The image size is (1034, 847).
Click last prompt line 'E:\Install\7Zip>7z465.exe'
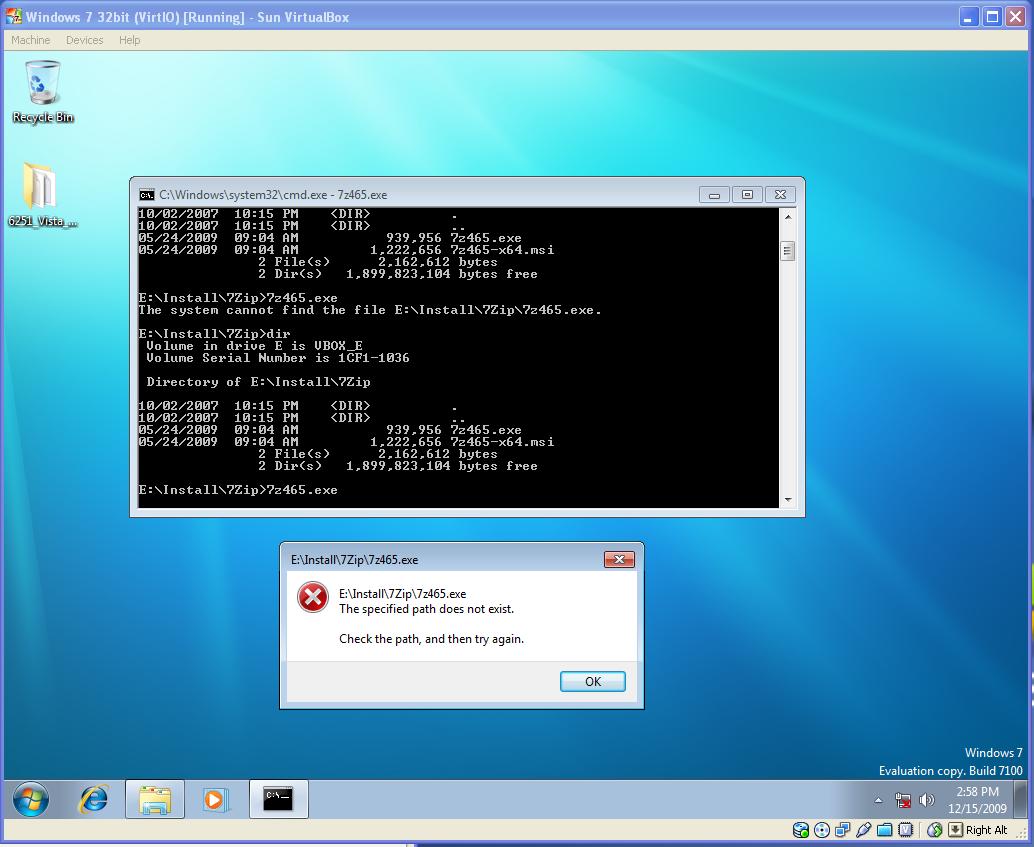tap(237, 490)
